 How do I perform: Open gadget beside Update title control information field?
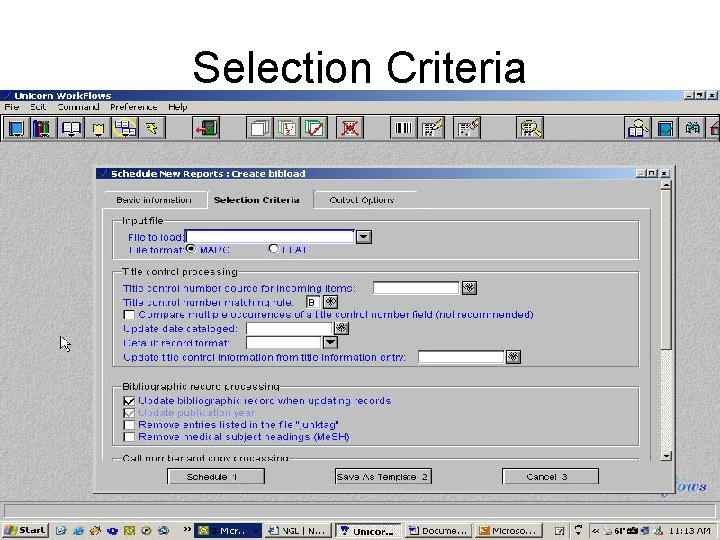pyautogui.click(x=513, y=357)
